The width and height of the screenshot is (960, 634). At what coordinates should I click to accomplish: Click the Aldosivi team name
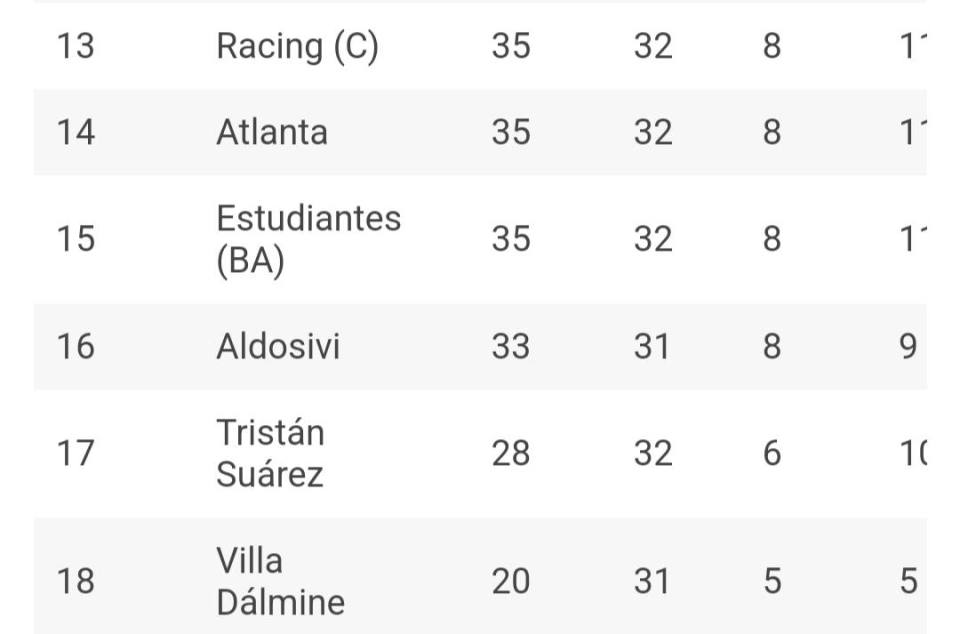tap(278, 346)
